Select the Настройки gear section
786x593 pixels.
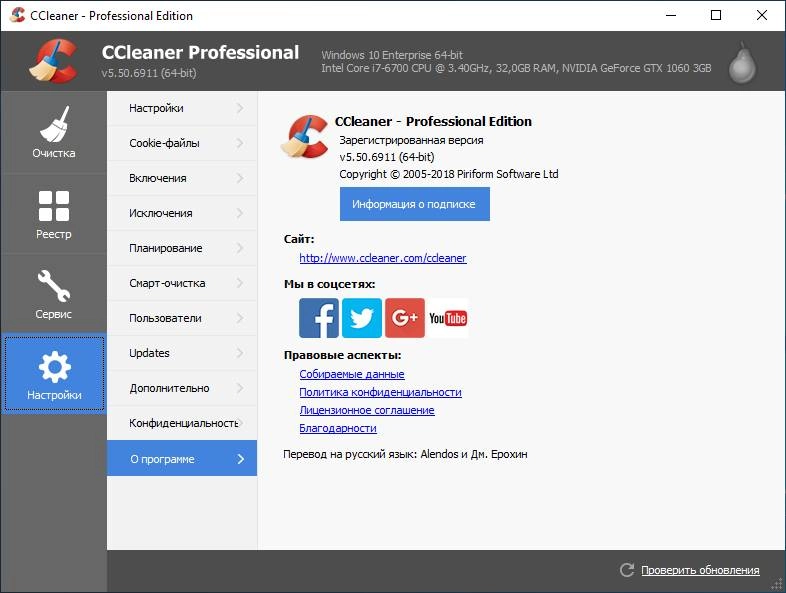[x=54, y=374]
